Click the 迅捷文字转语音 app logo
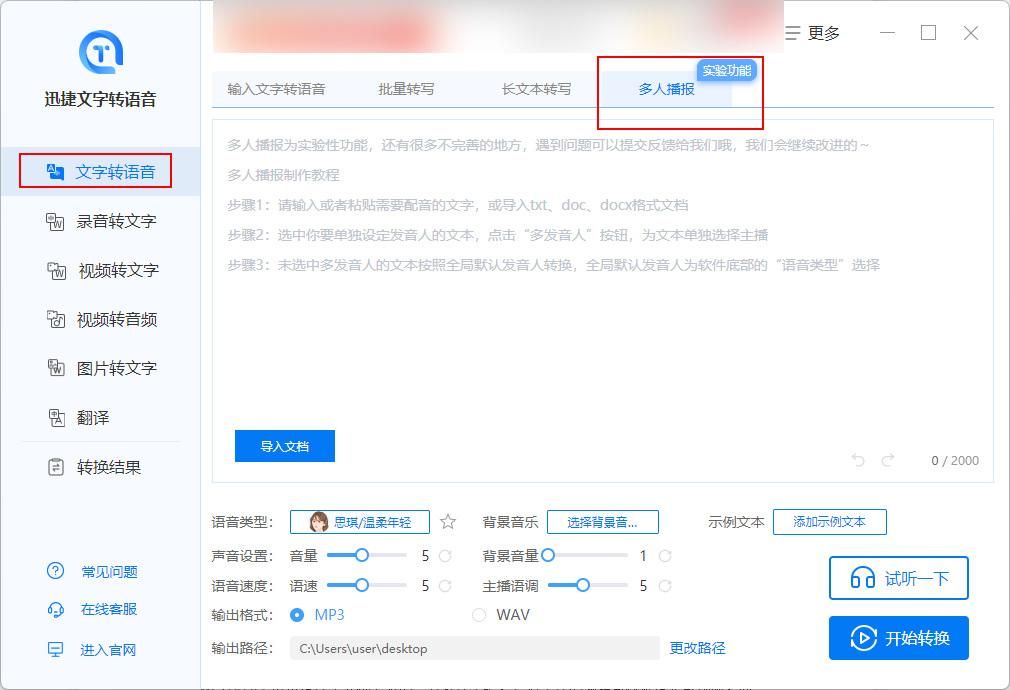The image size is (1010, 690). [x=100, y=52]
